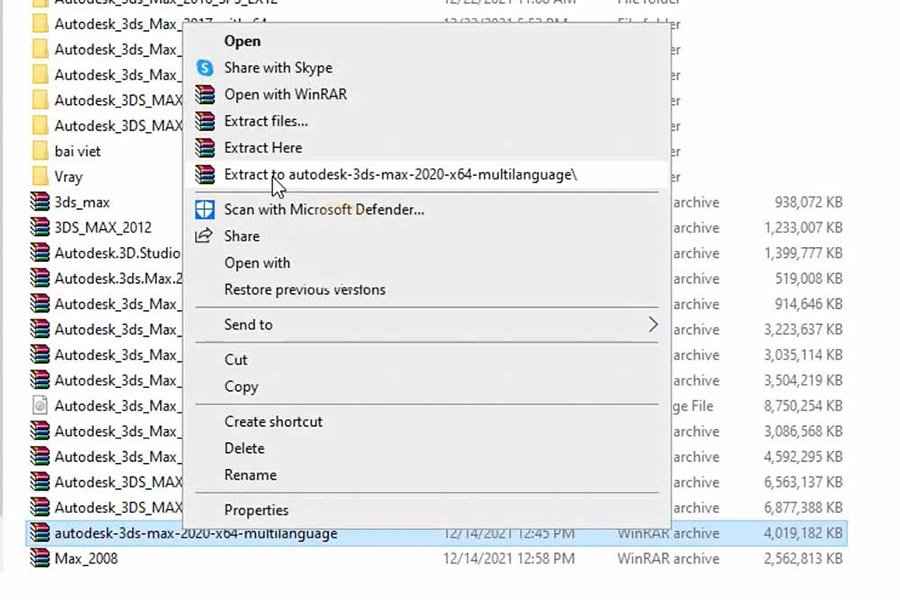
Task: Choose Delete in the context menu
Action: 245,448
